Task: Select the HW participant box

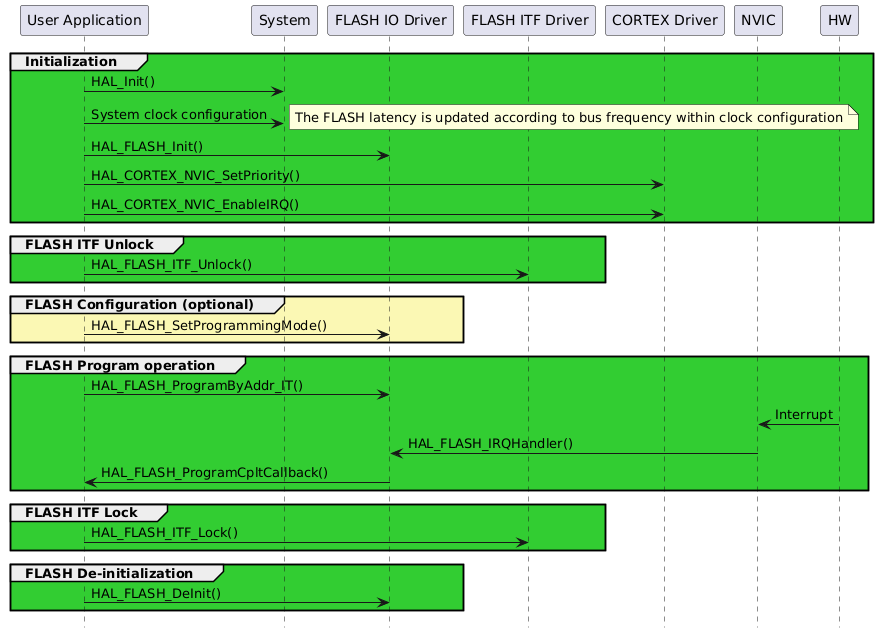Action: (839, 20)
